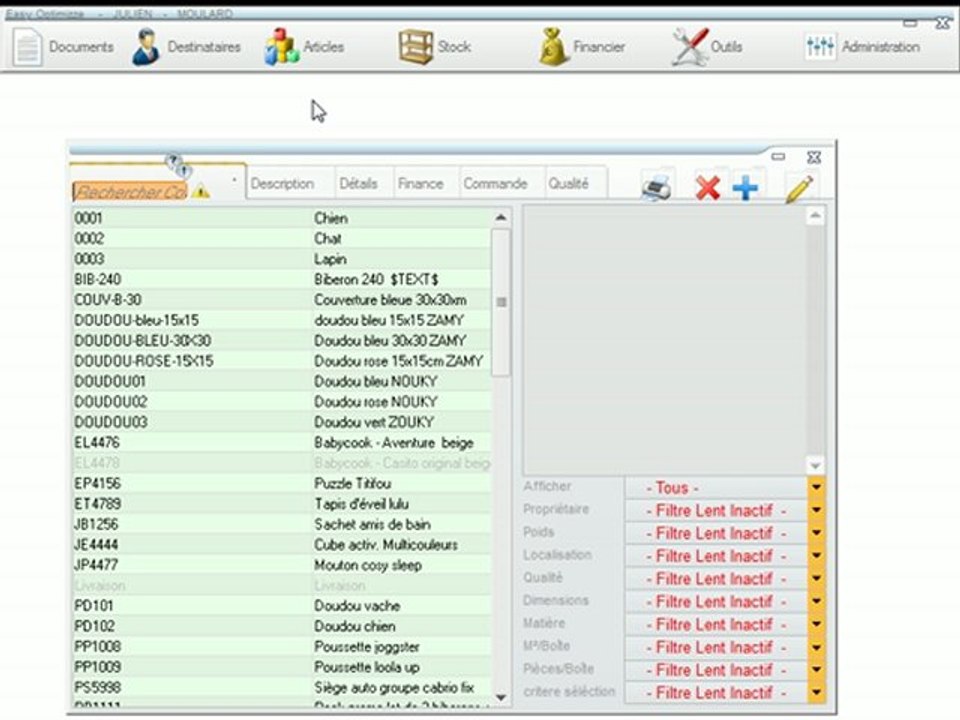Expand the critère séléction filter dropdown
Viewport: 960px width, 720px height.
[816, 692]
